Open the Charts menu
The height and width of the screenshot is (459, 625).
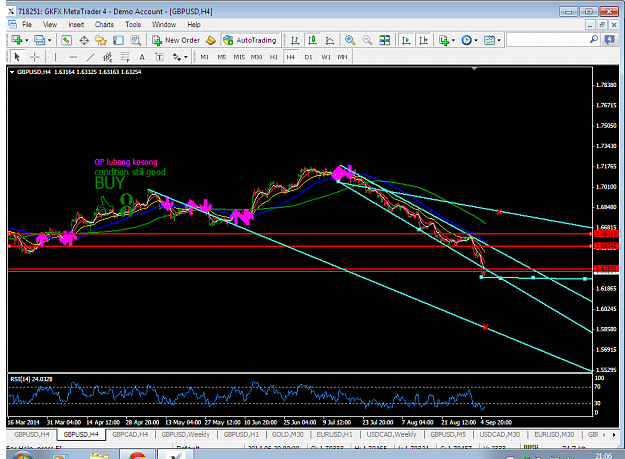104,24
